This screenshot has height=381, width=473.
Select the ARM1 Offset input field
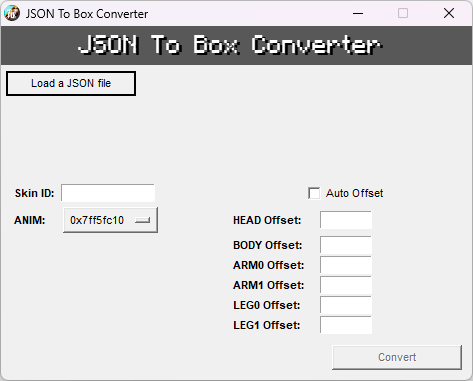tap(346, 285)
